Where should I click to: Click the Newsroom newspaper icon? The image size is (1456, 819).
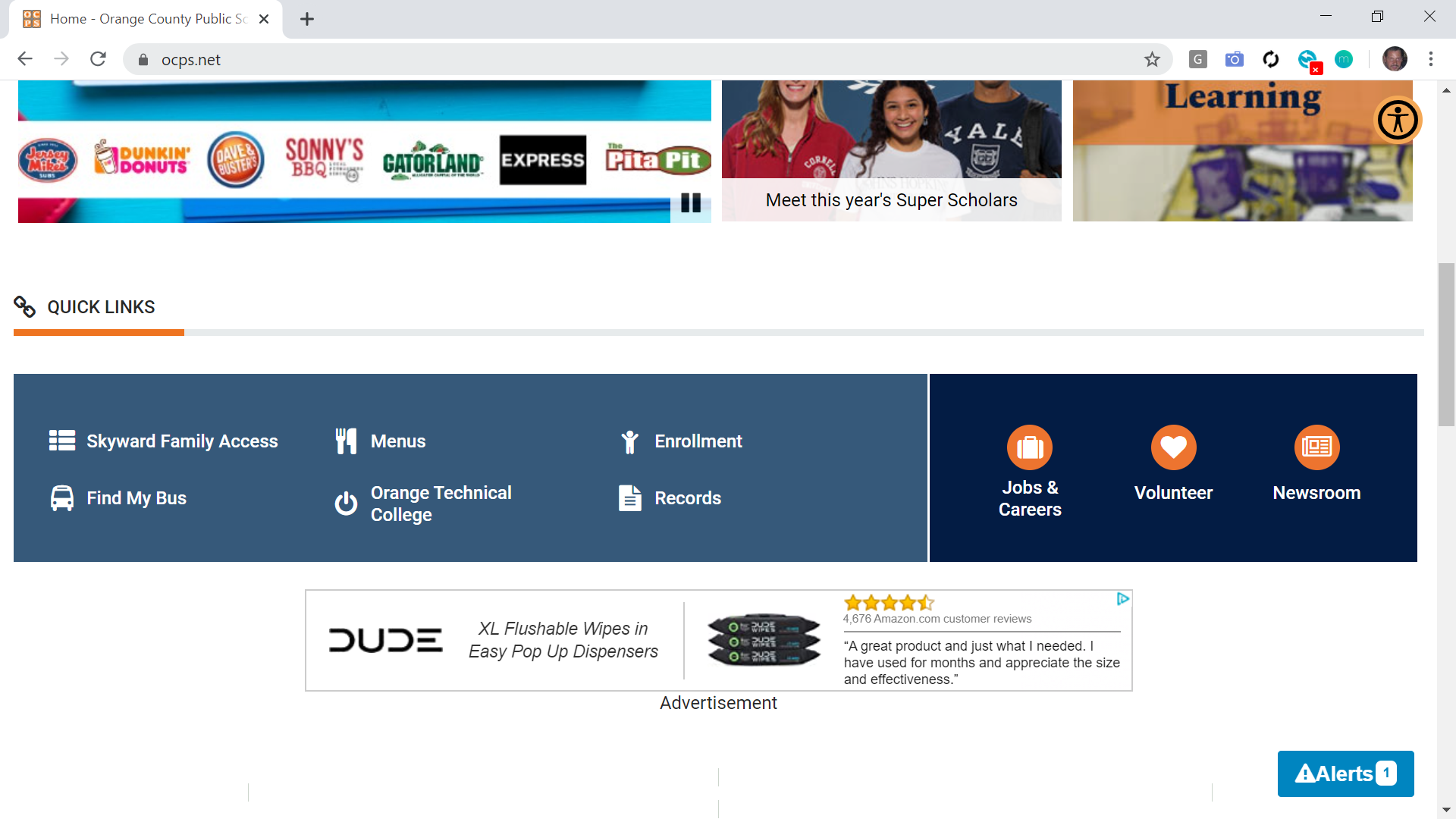(1317, 447)
